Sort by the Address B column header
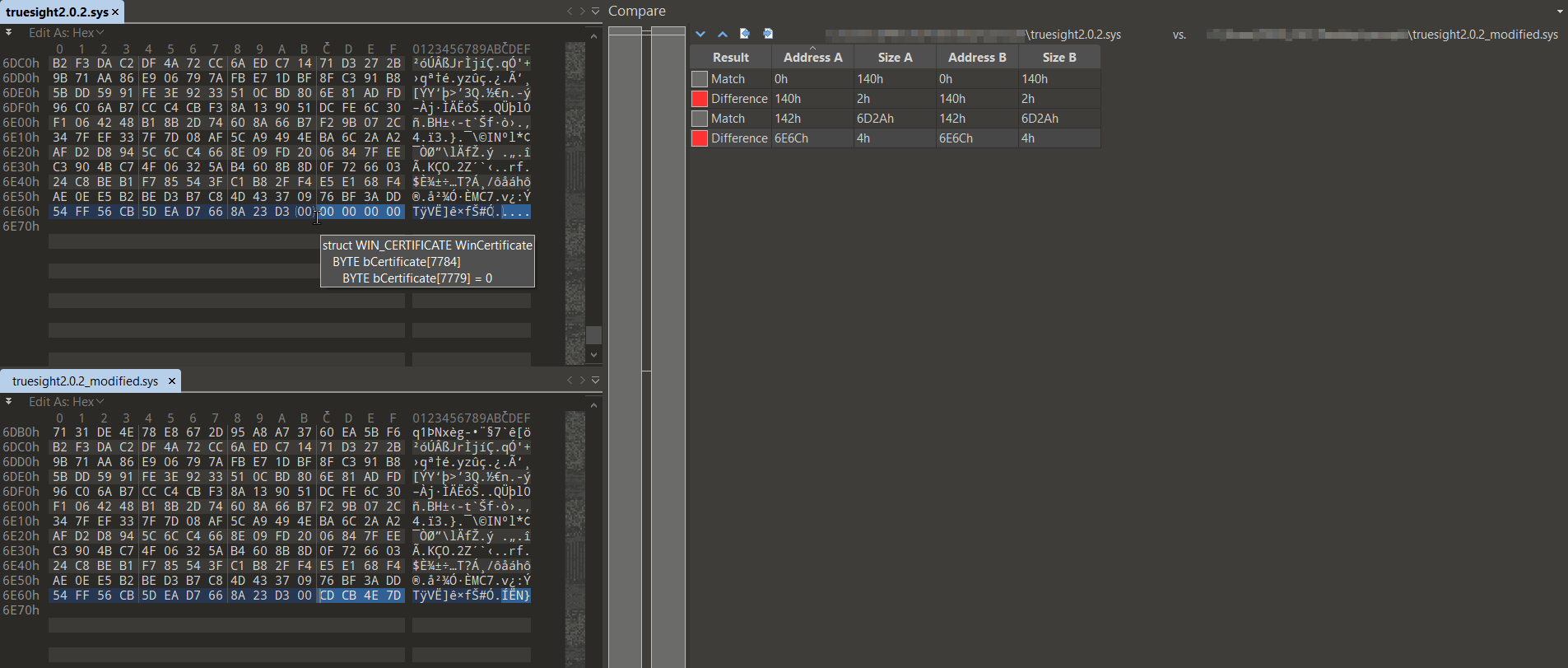This screenshot has height=668, width=1568. coord(977,57)
